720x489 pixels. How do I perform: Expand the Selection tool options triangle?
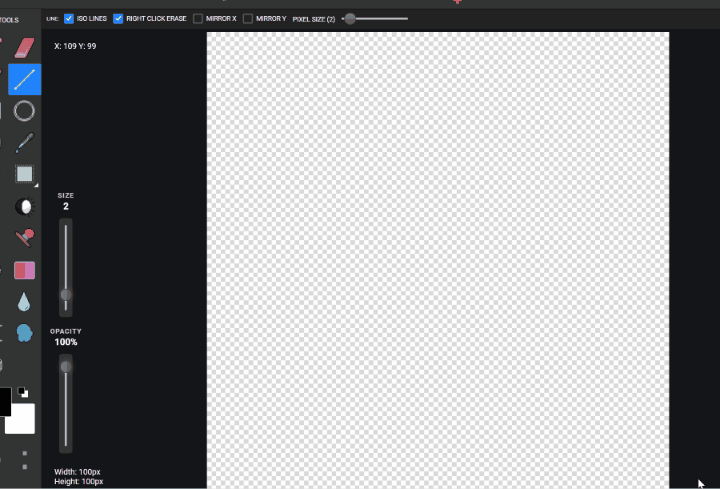[36, 185]
